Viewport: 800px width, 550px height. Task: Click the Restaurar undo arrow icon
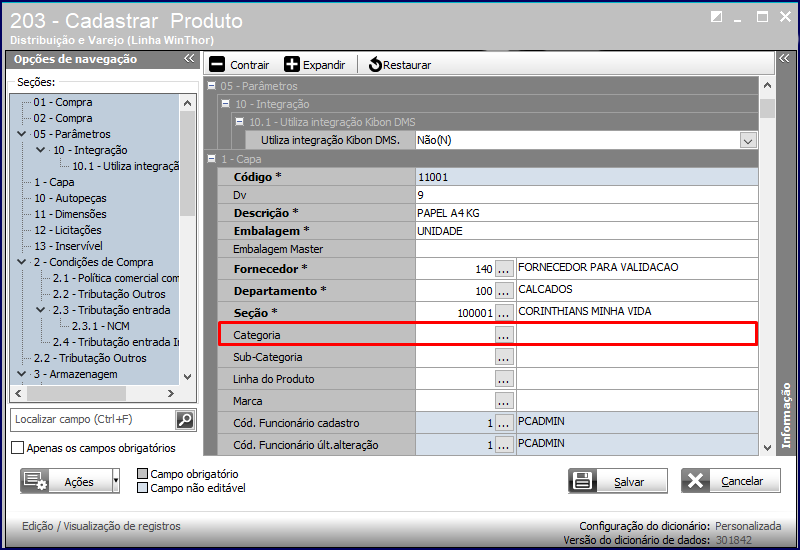coord(375,64)
